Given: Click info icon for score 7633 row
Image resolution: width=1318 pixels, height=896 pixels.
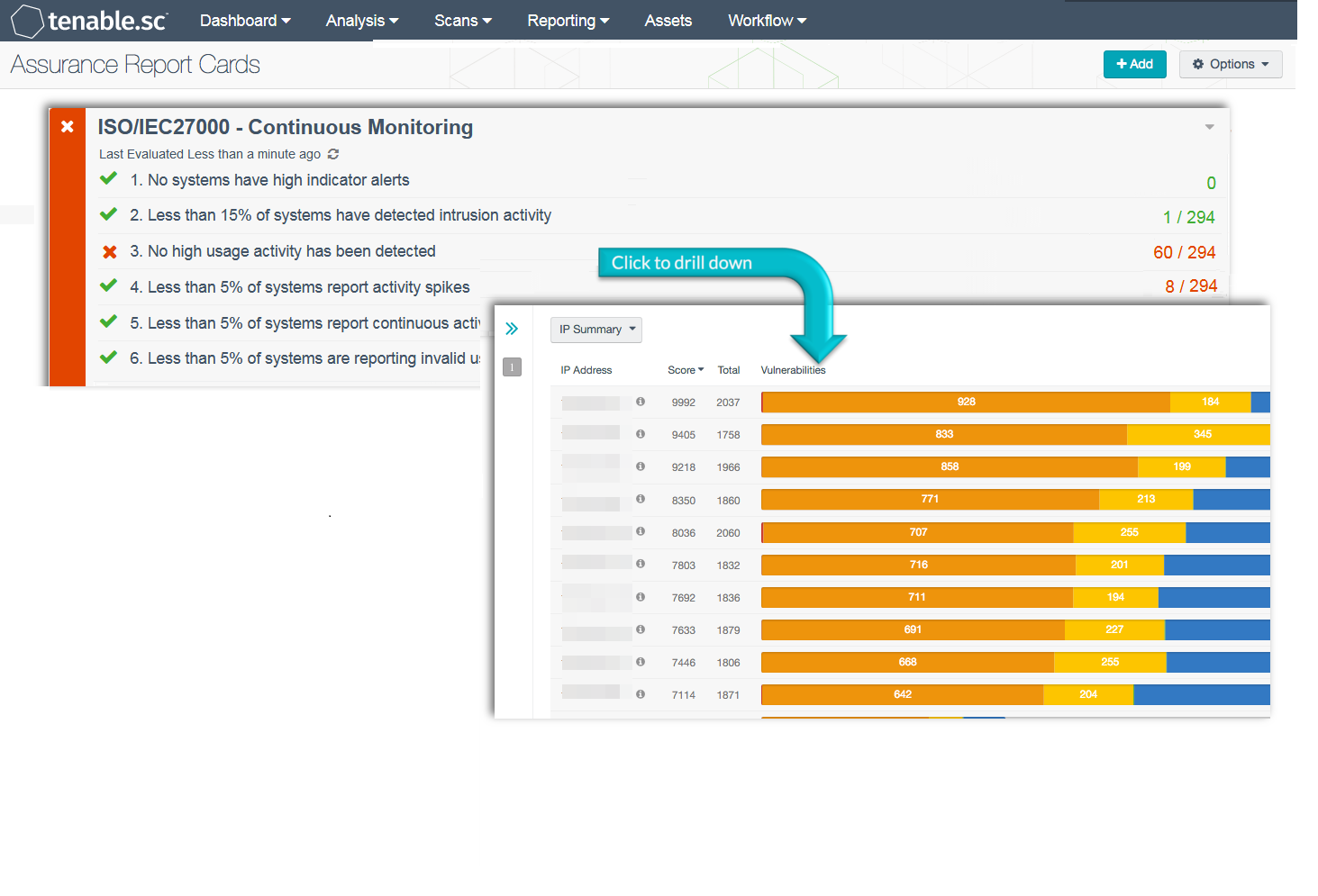Looking at the screenshot, I should (641, 629).
